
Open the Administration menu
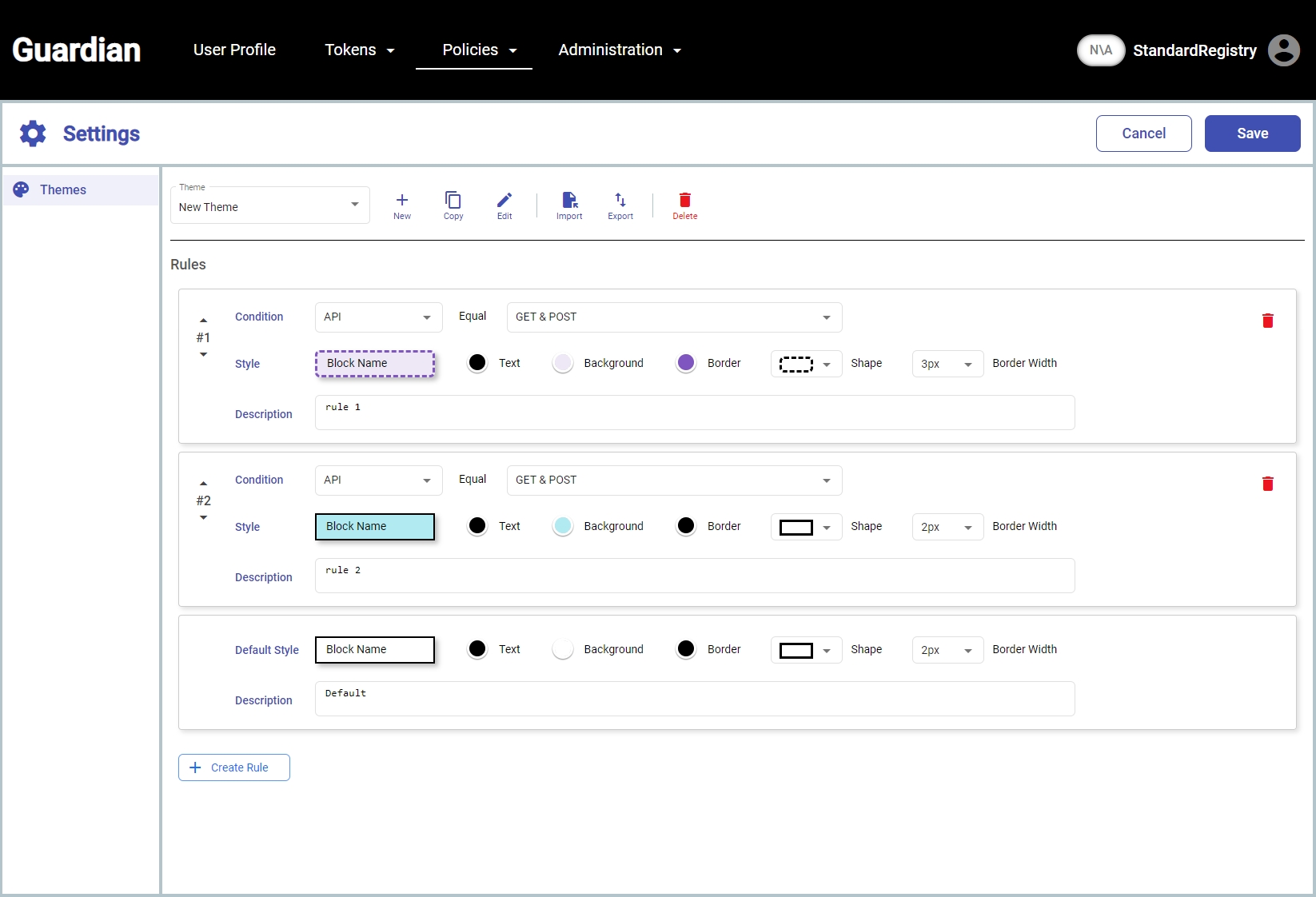(619, 50)
